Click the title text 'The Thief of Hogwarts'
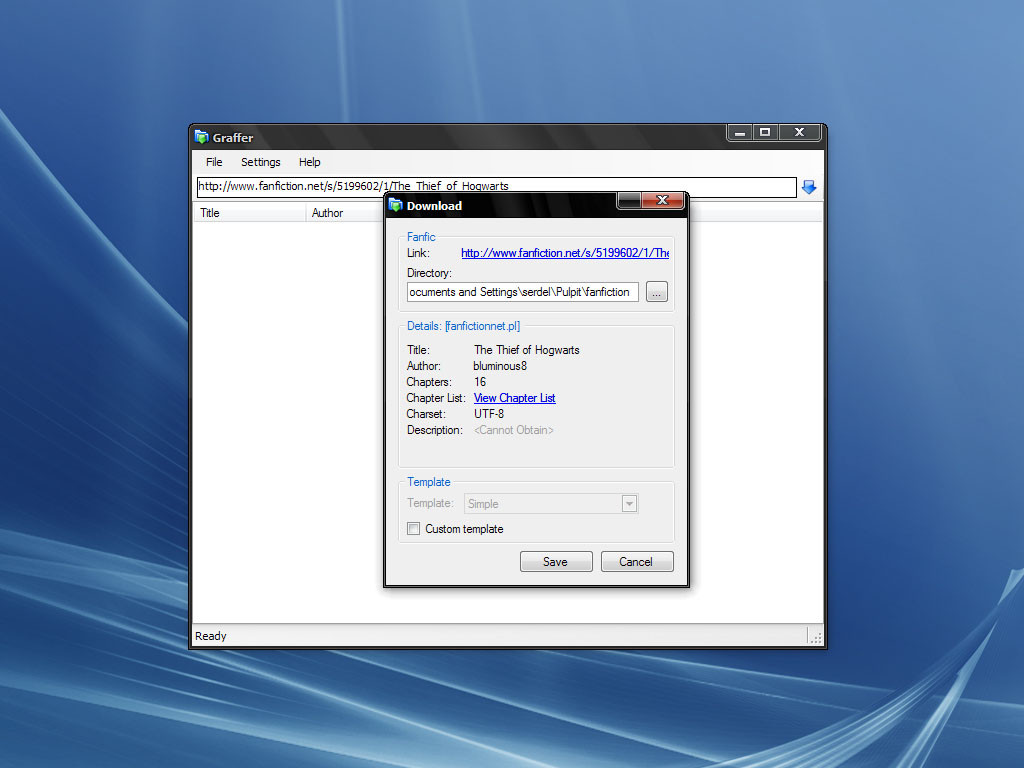 526,350
